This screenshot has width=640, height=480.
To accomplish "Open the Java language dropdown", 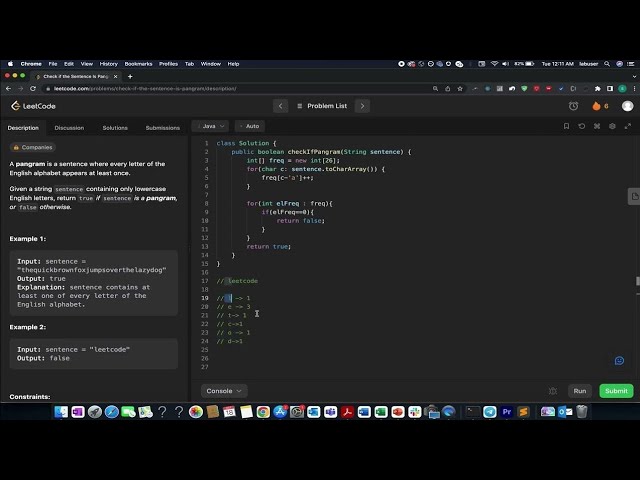I will [x=211, y=126].
